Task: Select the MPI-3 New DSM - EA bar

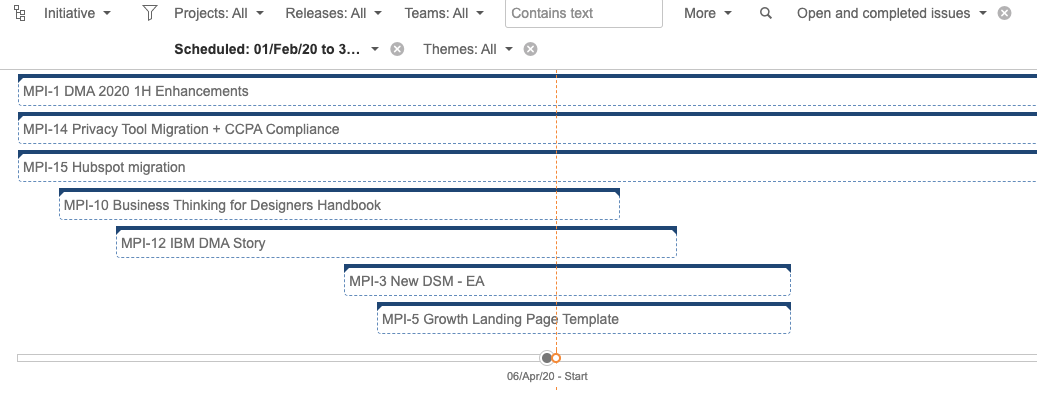Action: tap(567, 280)
